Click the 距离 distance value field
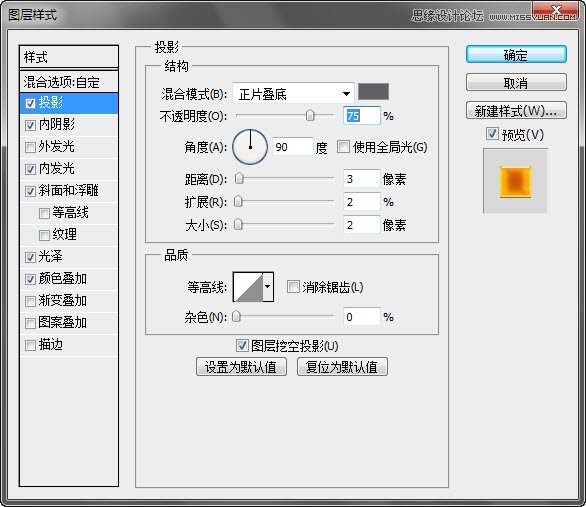Image resolution: width=586 pixels, height=507 pixels. coord(361,179)
